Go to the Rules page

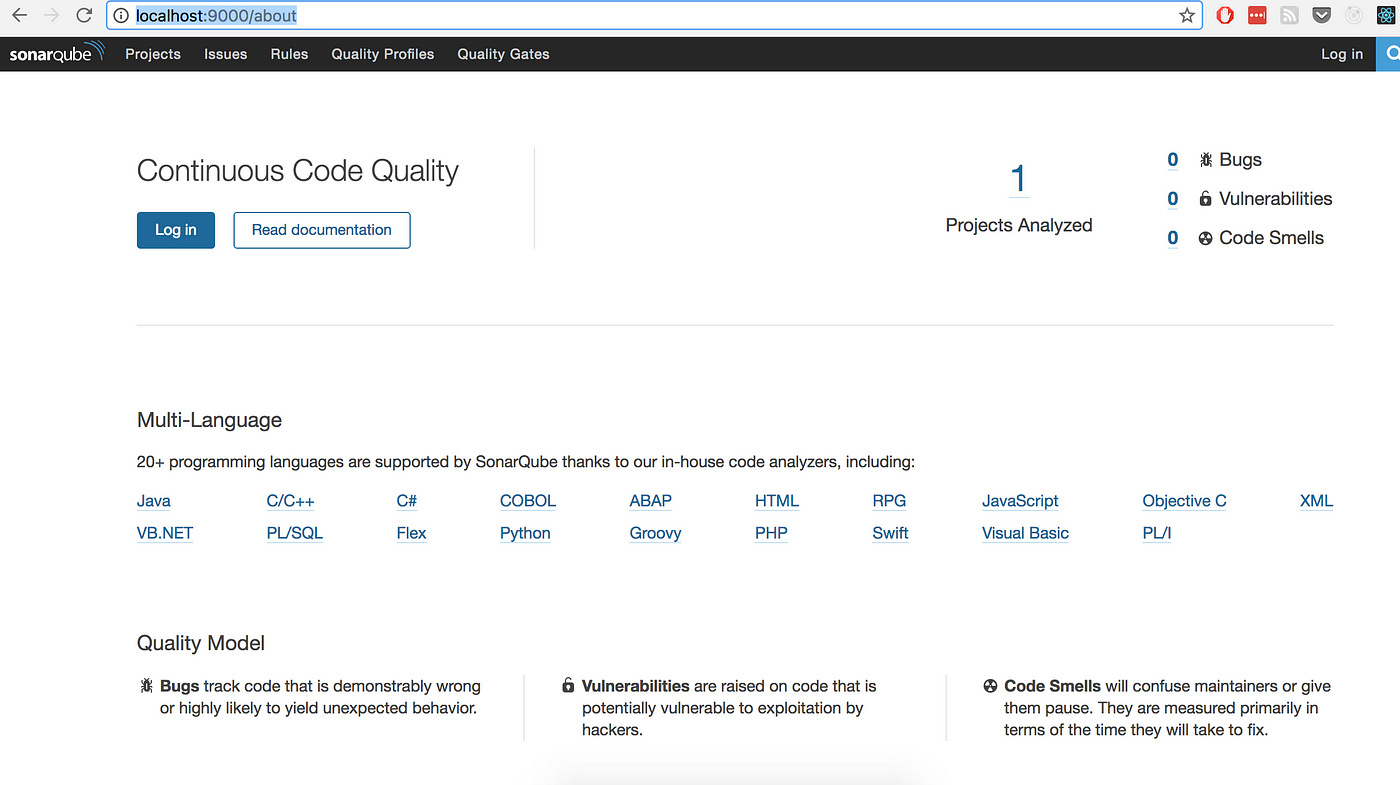tap(289, 54)
